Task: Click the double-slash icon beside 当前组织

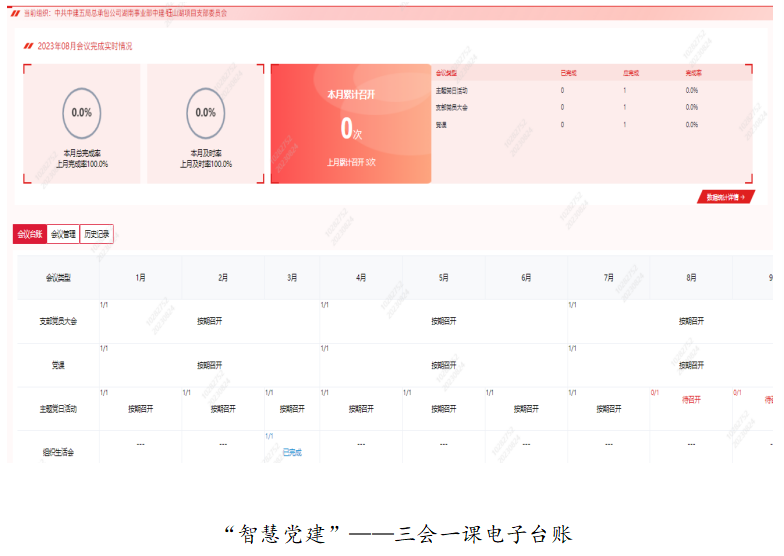Action: 16,13
